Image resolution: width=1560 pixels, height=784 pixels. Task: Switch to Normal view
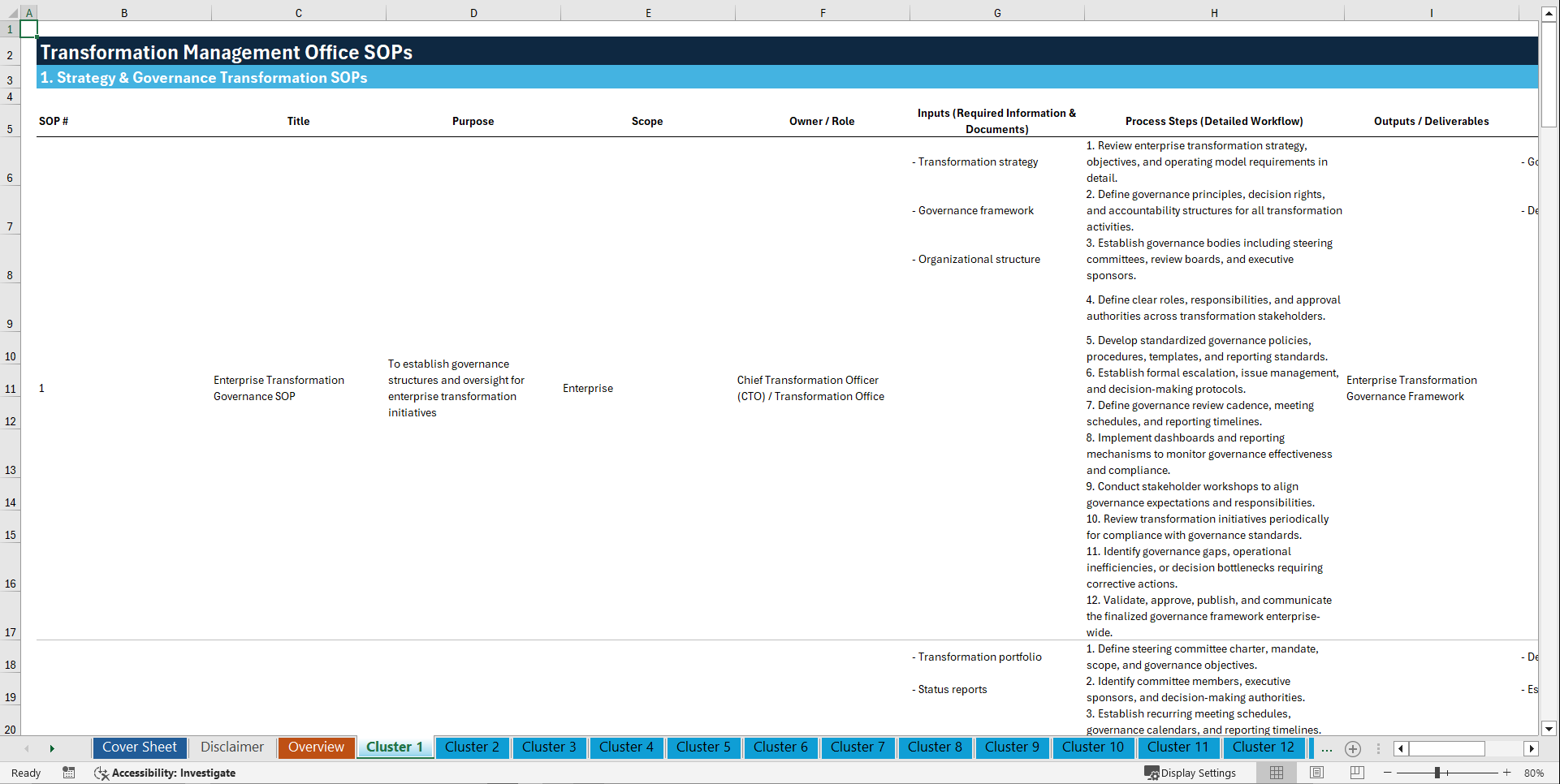pyautogui.click(x=1277, y=773)
